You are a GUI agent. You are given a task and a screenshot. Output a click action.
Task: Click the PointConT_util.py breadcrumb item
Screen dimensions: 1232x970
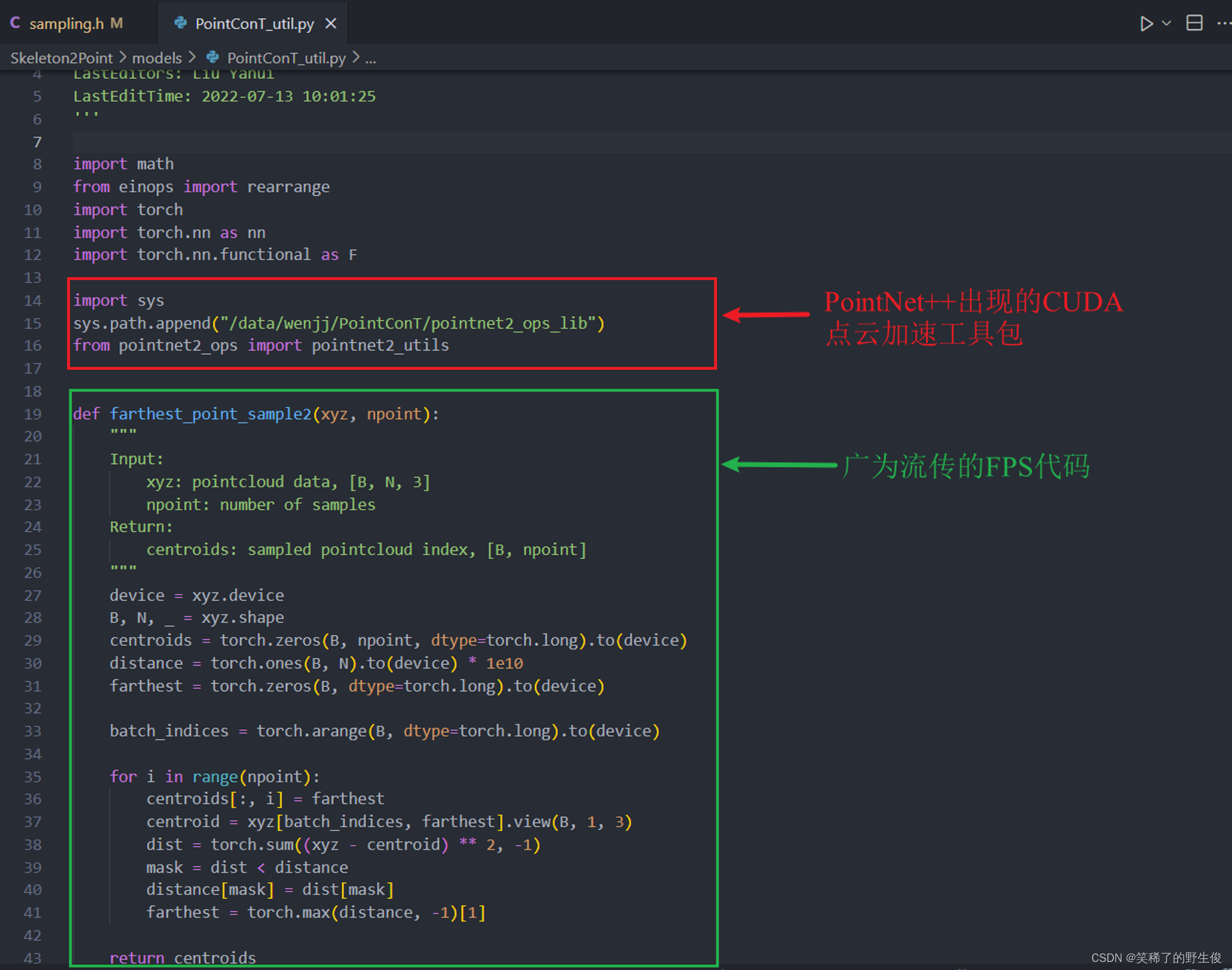(x=286, y=57)
